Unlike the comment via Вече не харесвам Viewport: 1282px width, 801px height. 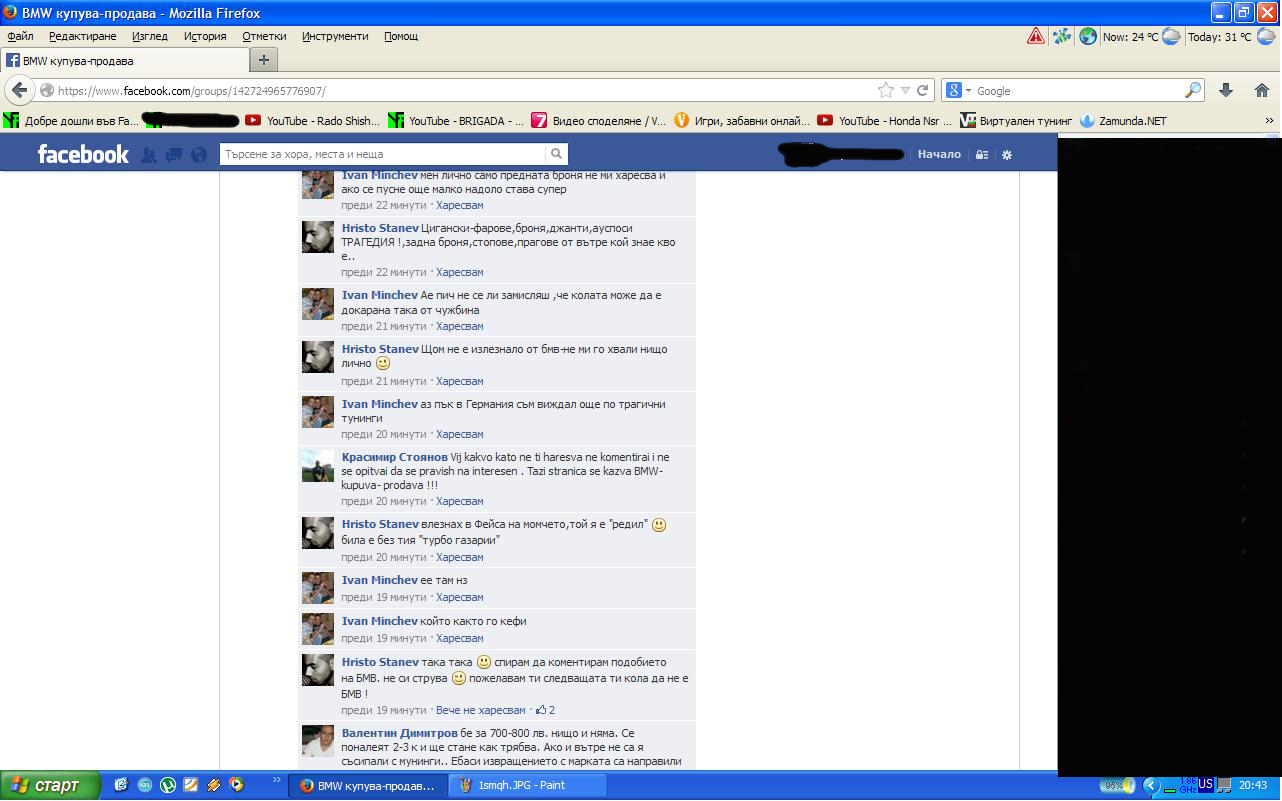(x=480, y=710)
